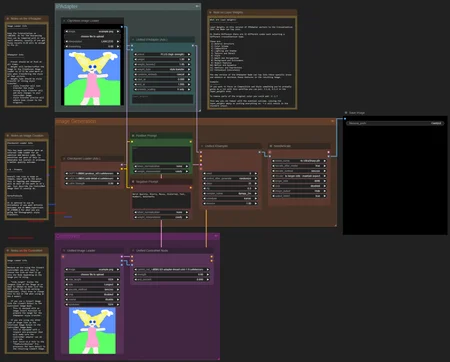Click the negative prompt text area
The height and width of the screenshot is (362, 450).
click(162, 200)
